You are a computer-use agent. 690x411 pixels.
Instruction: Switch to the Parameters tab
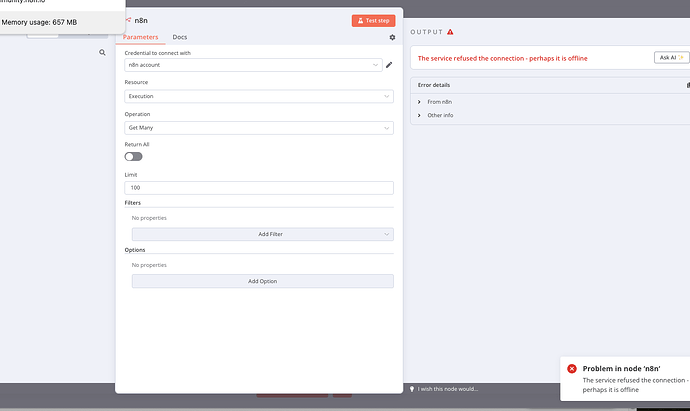[140, 37]
